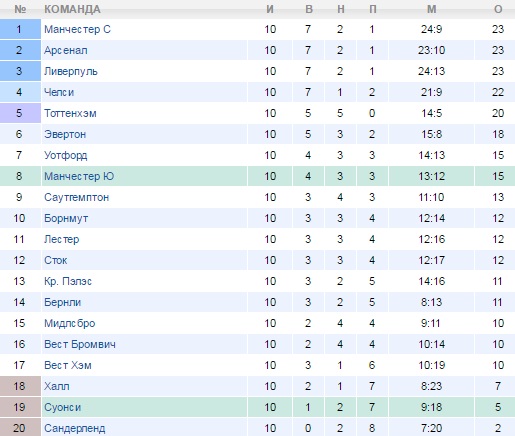This screenshot has height=436, width=515.
Task: Click the Кр. Пэлэс team link
Action: click(x=68, y=281)
